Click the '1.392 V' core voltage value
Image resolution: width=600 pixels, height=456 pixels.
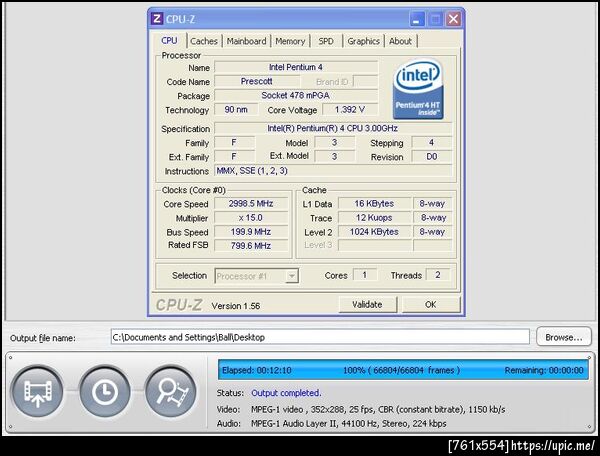coord(350,110)
